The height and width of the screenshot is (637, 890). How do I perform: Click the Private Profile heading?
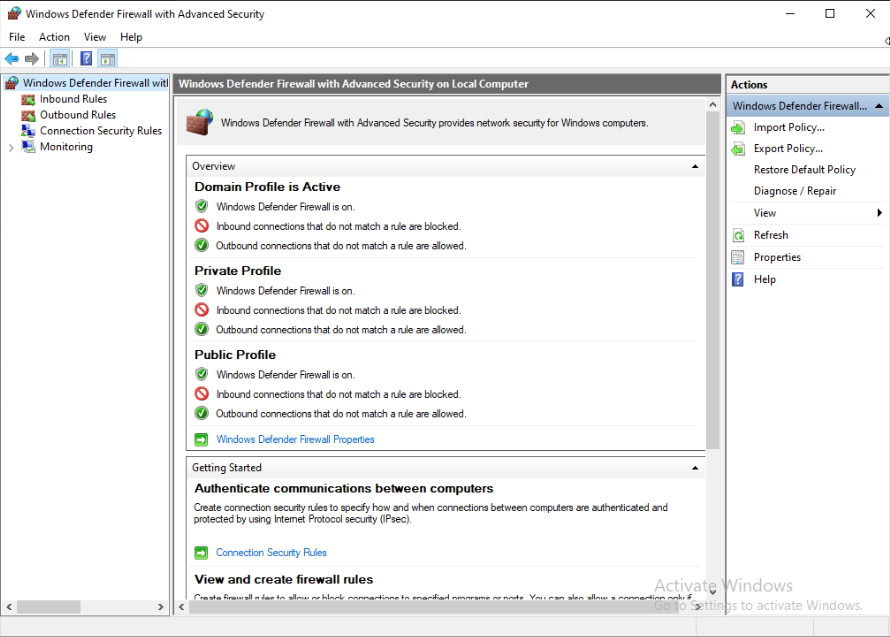[237, 271]
